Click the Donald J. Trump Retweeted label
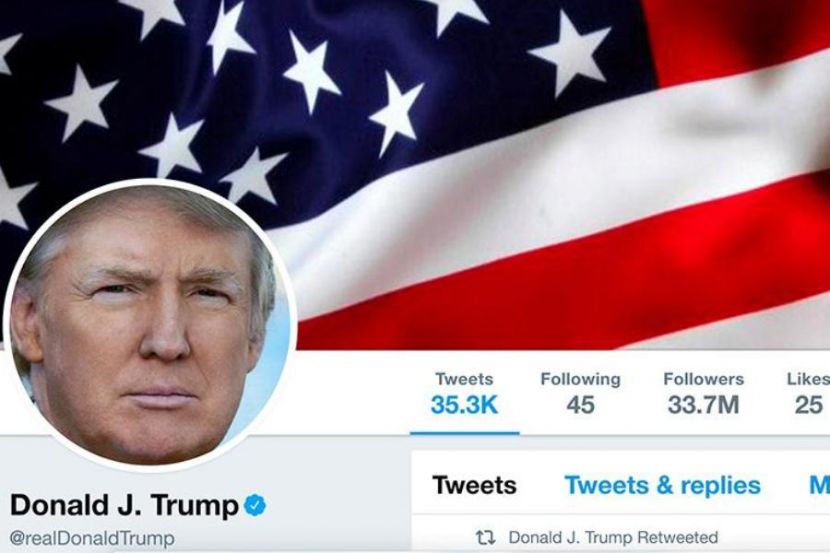The image size is (830, 553). [613, 538]
